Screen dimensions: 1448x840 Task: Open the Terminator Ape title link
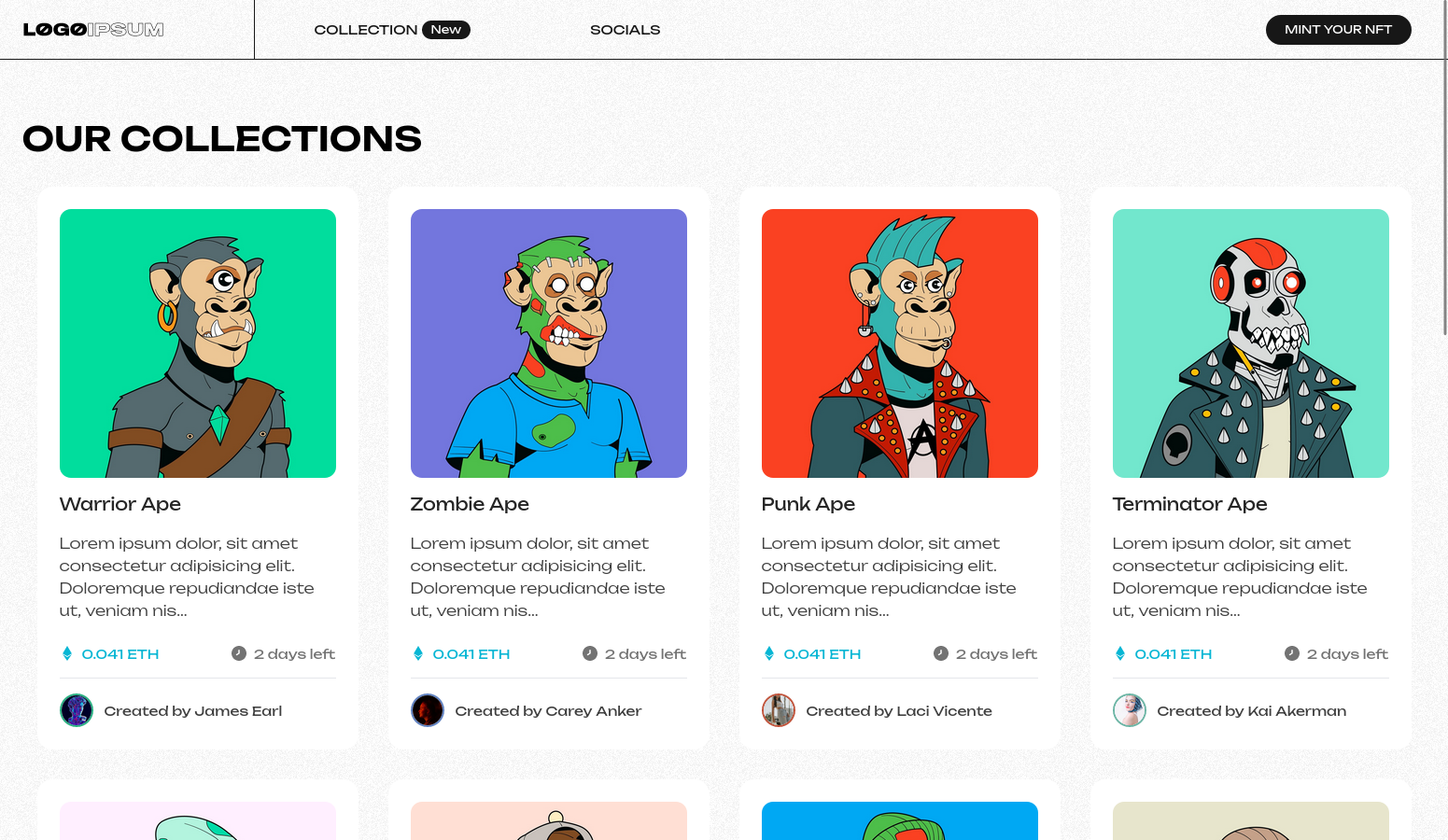coord(1189,504)
